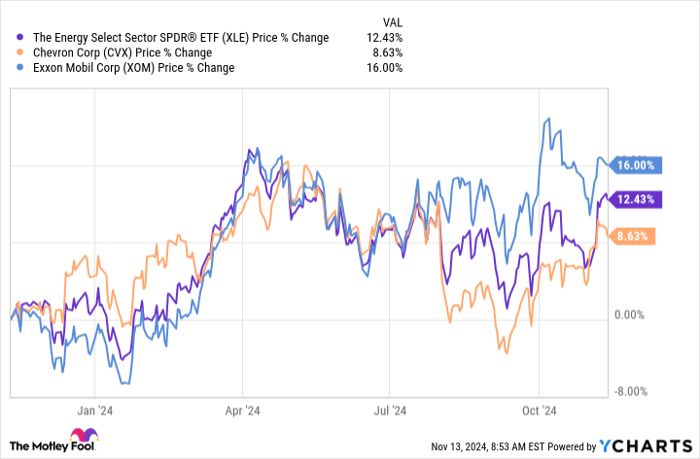
Task: Click the Nov 13, 2024 timestamp text
Action: pyautogui.click(x=488, y=443)
